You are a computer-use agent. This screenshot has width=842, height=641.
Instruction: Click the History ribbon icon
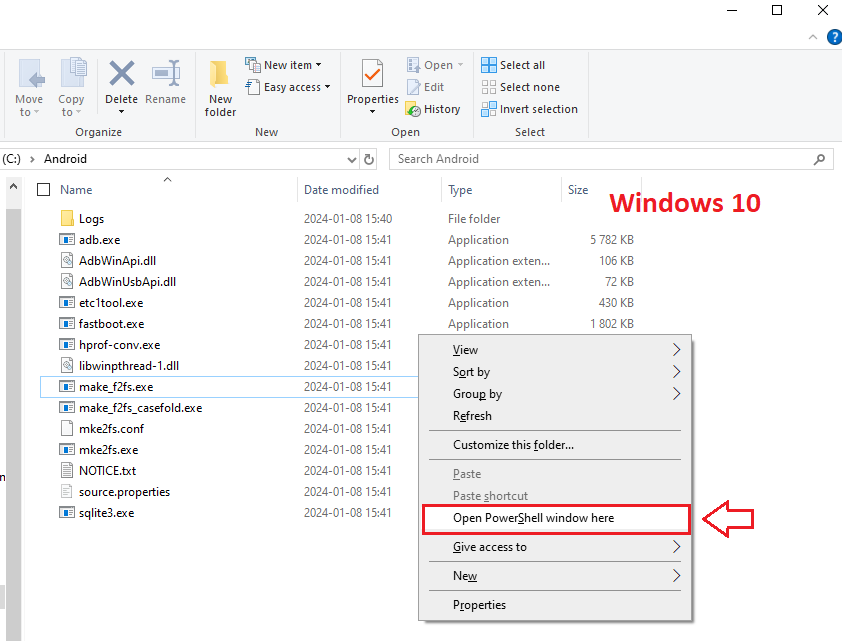[413, 109]
